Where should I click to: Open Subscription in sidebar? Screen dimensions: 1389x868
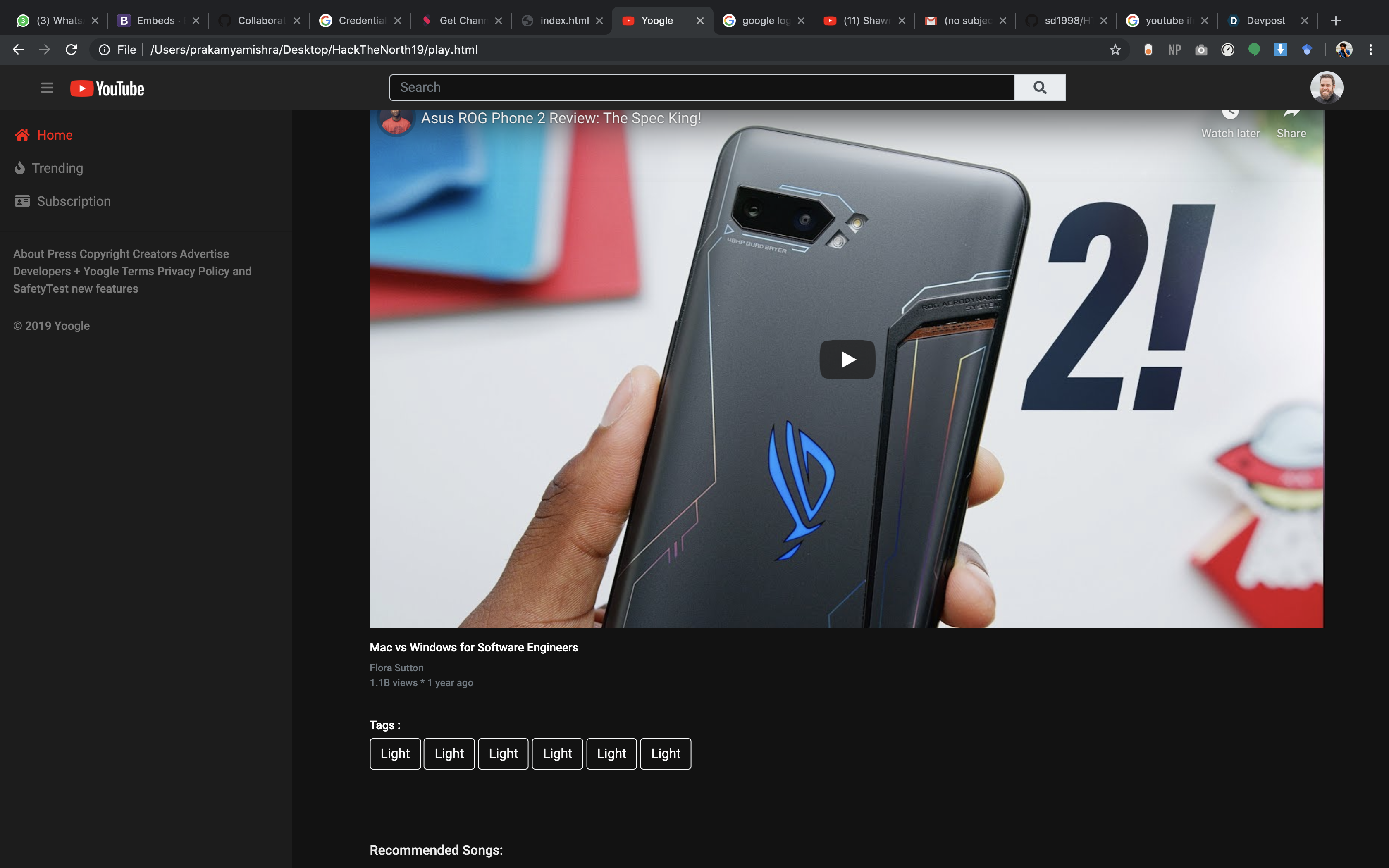coord(74,202)
